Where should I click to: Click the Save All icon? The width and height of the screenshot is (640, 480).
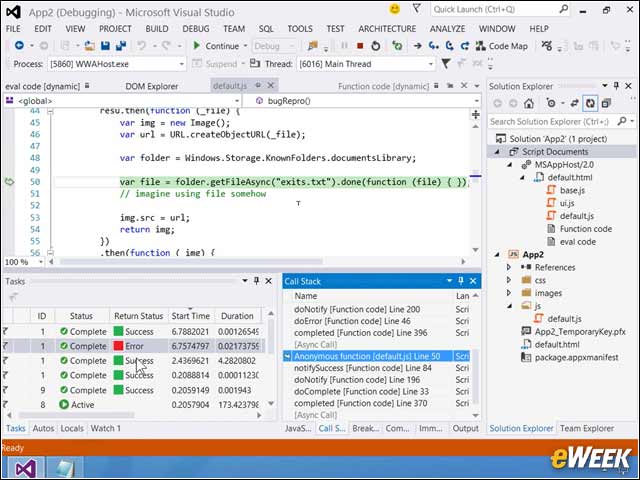(121, 46)
